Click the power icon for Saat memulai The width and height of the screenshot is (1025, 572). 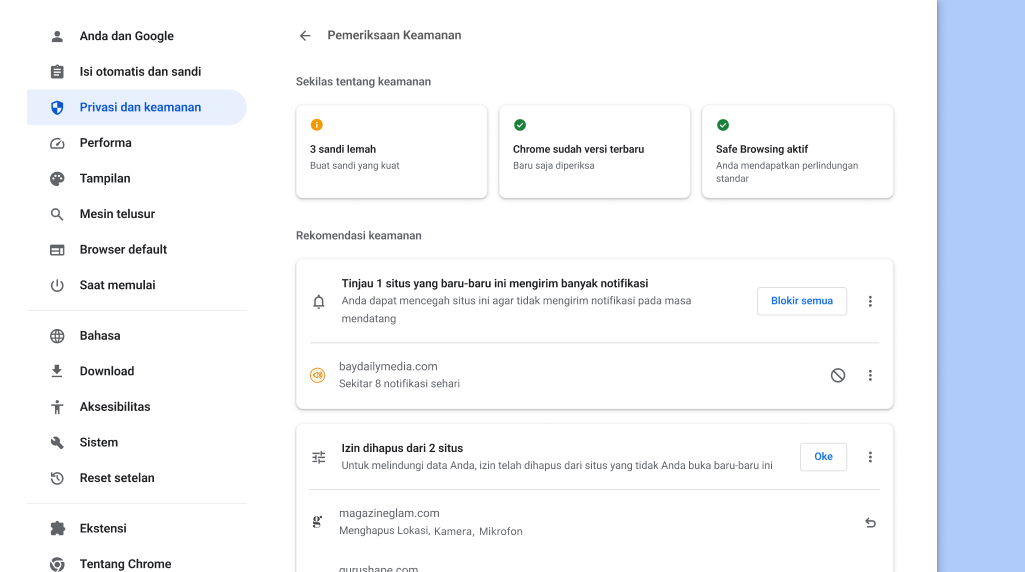tap(57, 285)
